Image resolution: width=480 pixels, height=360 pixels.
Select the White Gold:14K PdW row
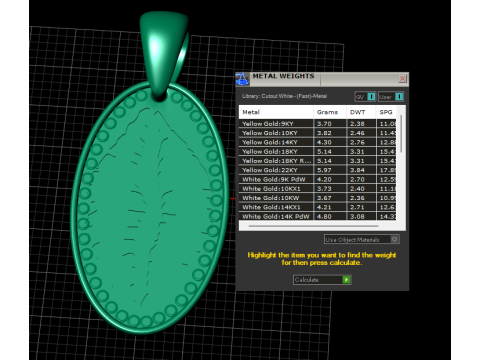(x=318, y=216)
